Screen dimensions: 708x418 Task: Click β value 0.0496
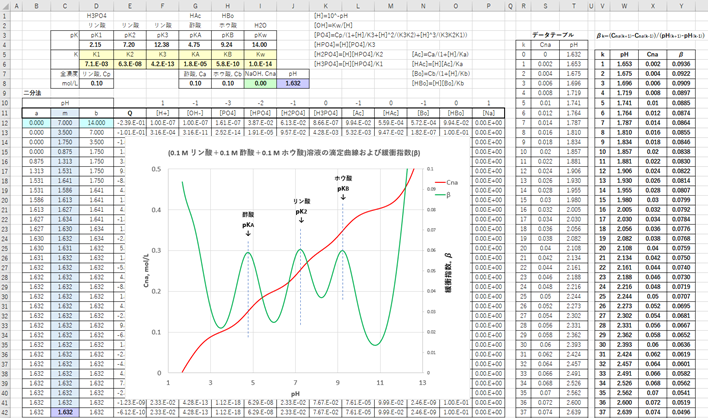(680, 412)
